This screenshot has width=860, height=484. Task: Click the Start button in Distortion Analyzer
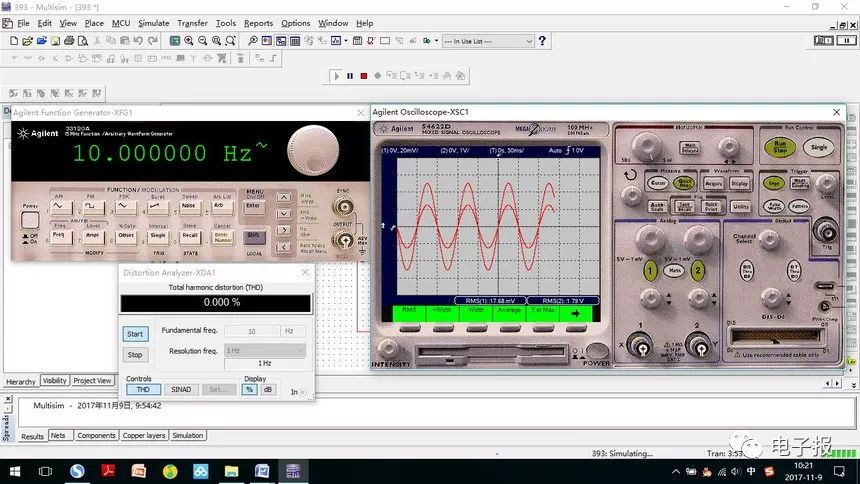coord(135,334)
